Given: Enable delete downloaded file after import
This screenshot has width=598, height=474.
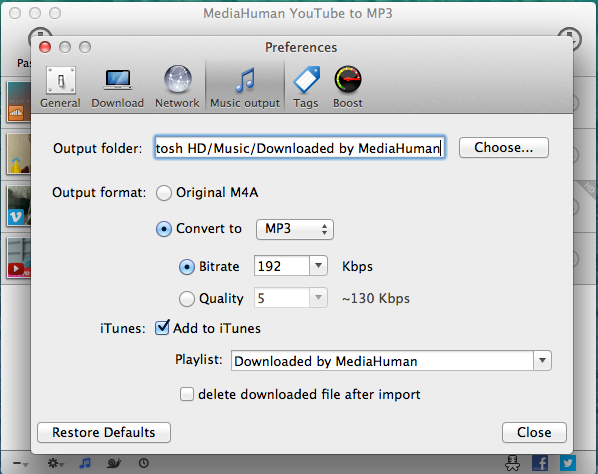Looking at the screenshot, I should 187,394.
